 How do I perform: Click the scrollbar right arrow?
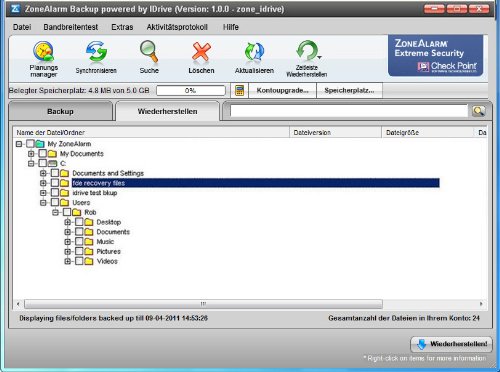[x=481, y=304]
